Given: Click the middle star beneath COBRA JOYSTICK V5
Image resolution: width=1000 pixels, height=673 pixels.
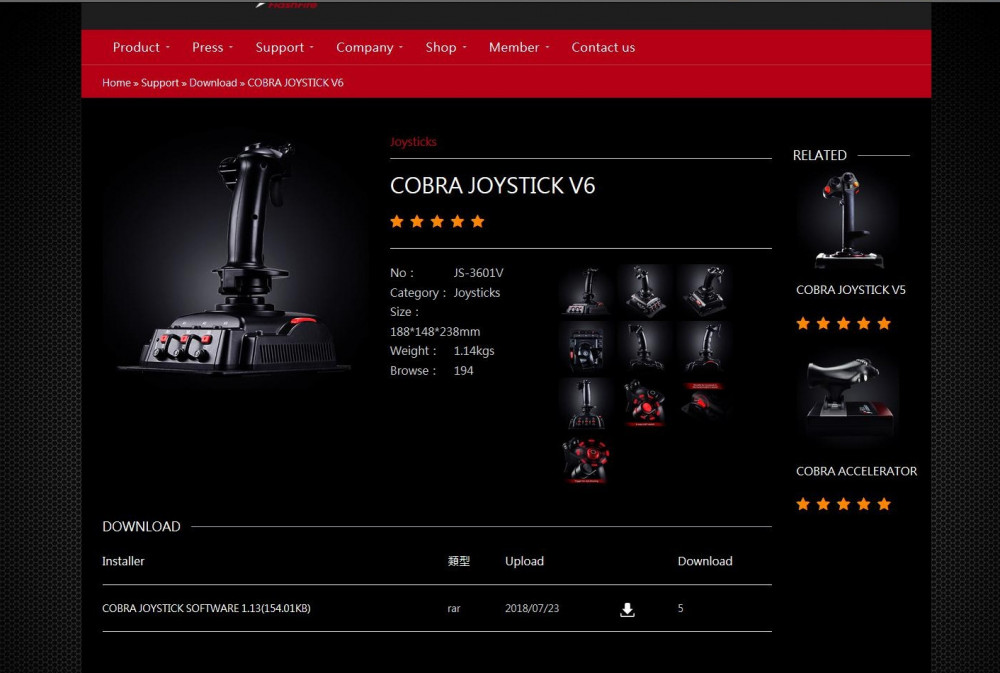Looking at the screenshot, I should (x=843, y=323).
